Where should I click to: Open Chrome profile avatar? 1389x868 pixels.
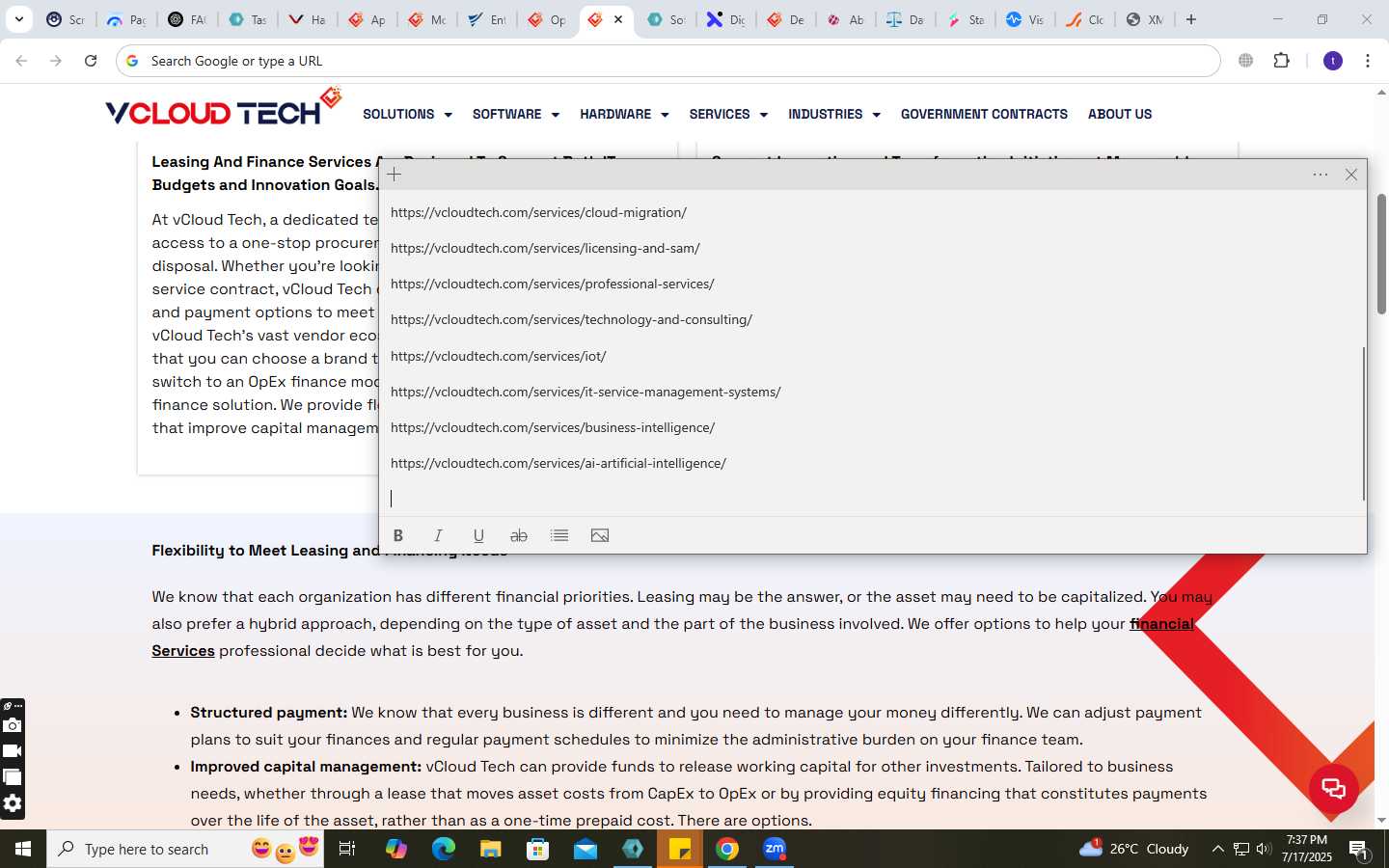pyautogui.click(x=1333, y=61)
